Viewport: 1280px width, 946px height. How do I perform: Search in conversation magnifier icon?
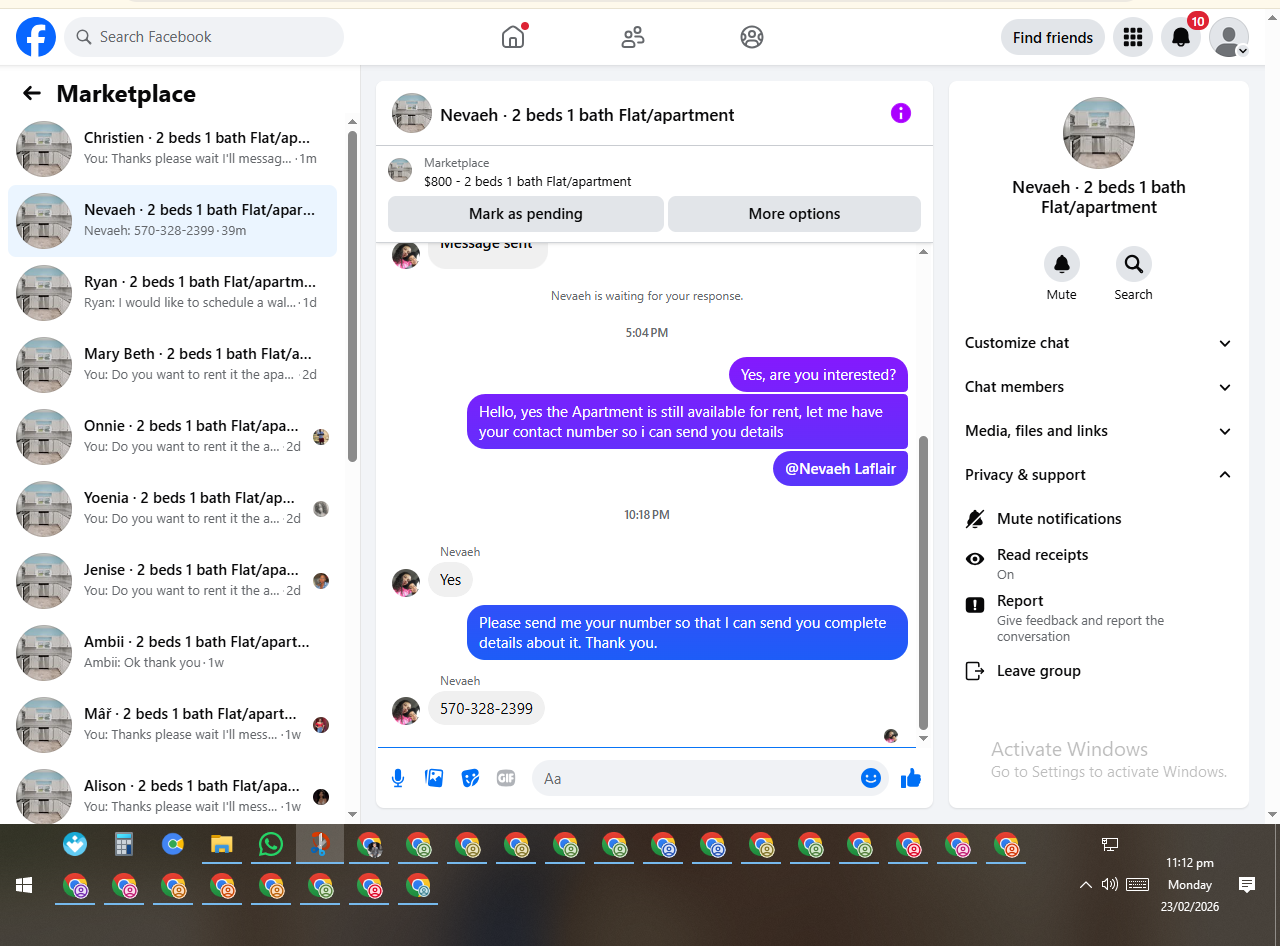pos(1134,264)
